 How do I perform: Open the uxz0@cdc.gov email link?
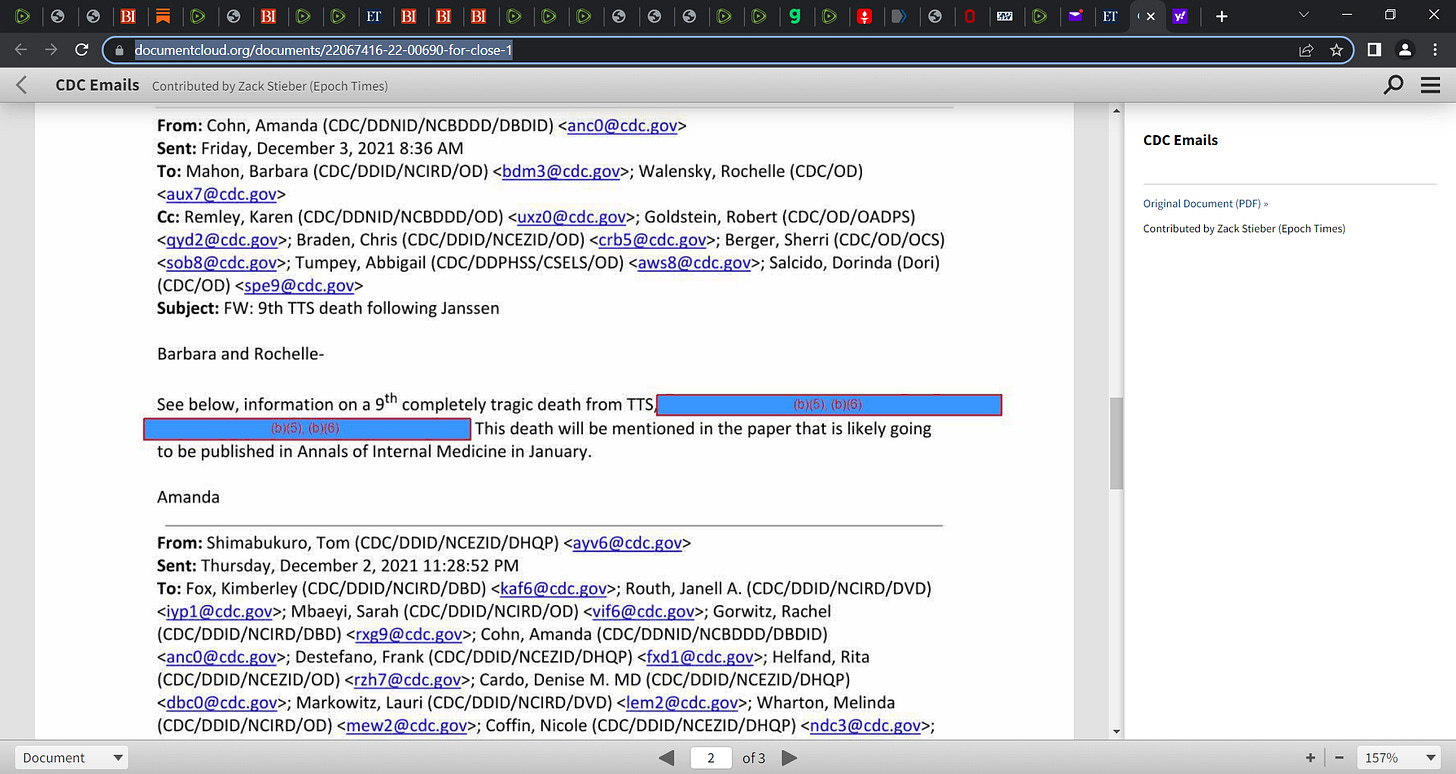tap(571, 217)
